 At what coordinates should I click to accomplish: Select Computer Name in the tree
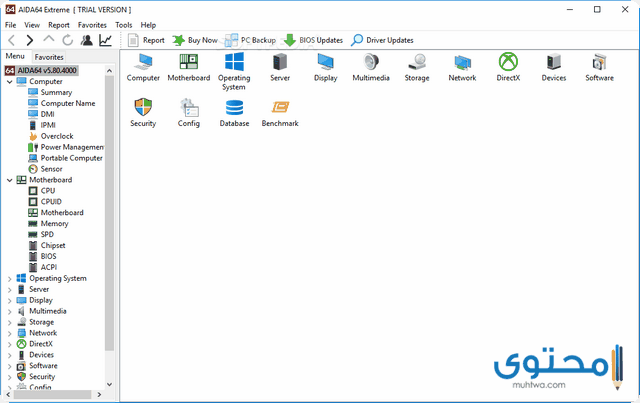point(62,103)
